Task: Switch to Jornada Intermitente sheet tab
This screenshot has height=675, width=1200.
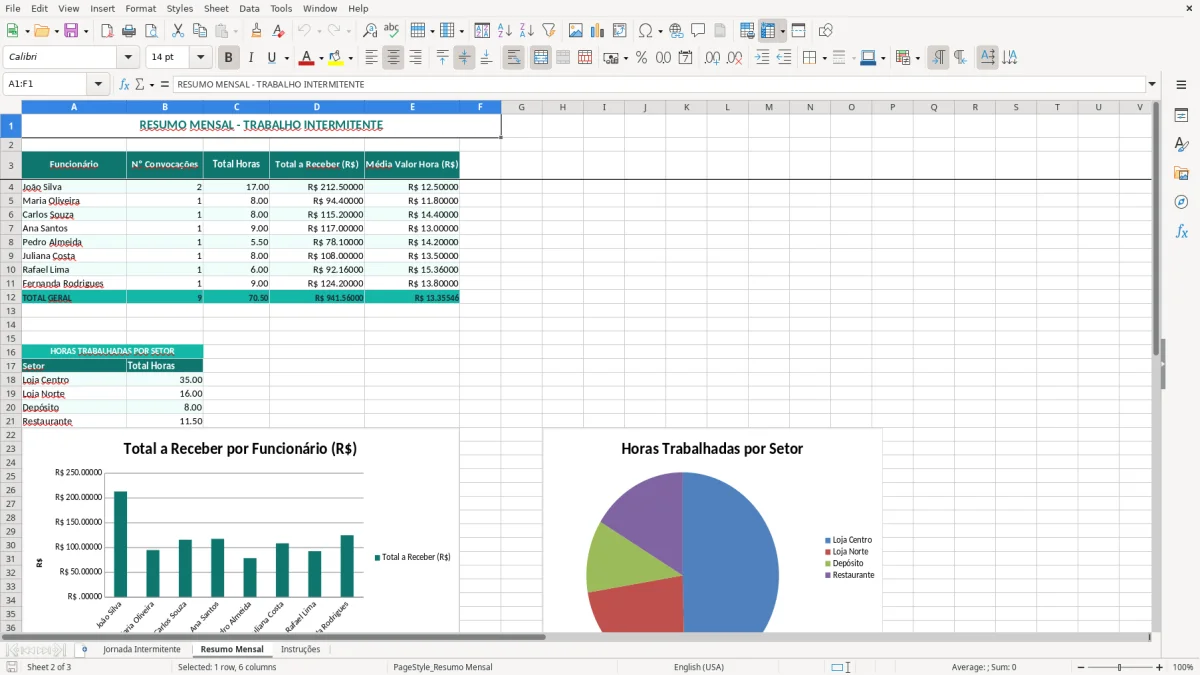Action: [142, 649]
